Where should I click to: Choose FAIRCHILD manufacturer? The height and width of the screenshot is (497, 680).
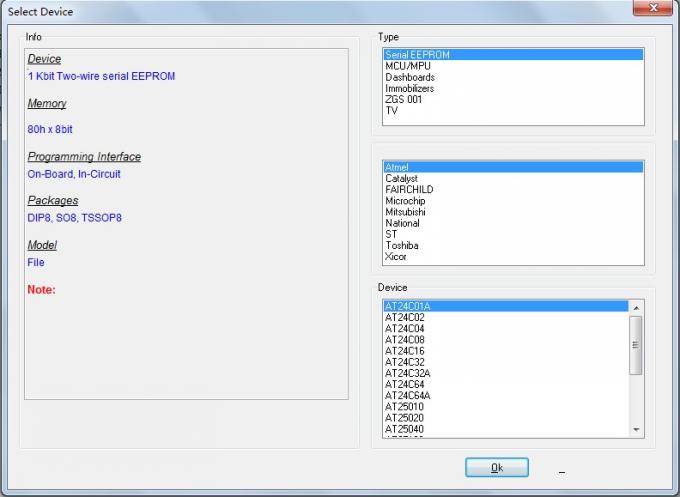coord(513,190)
